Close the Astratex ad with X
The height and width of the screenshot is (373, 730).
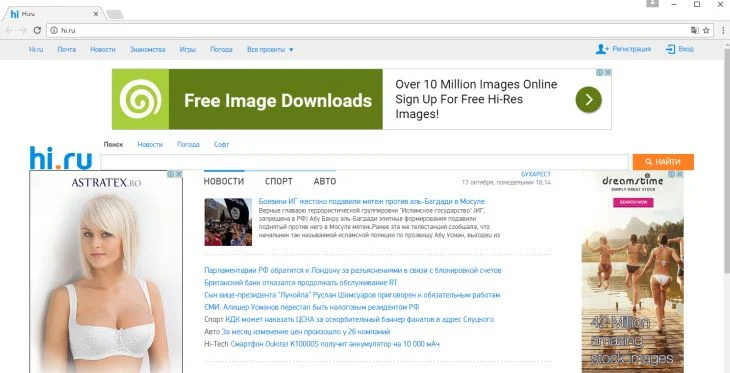179,174
